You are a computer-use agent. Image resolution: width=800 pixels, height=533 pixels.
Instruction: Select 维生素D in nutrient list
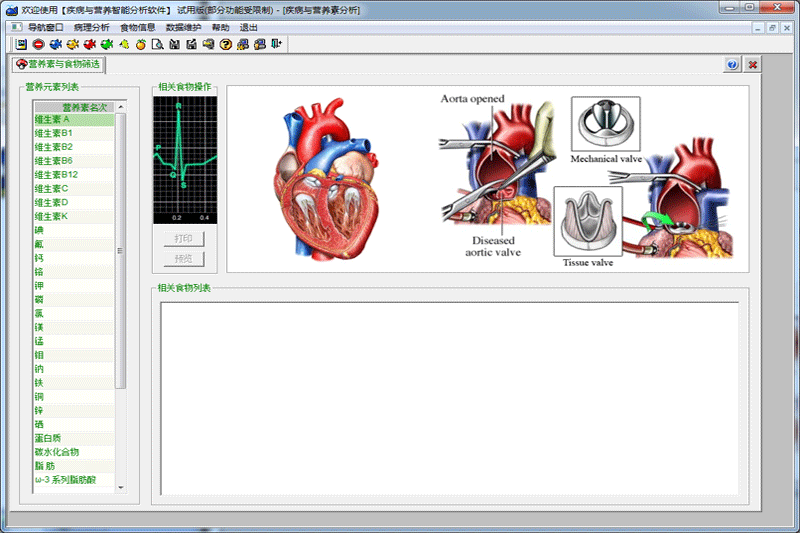[x=74, y=202]
